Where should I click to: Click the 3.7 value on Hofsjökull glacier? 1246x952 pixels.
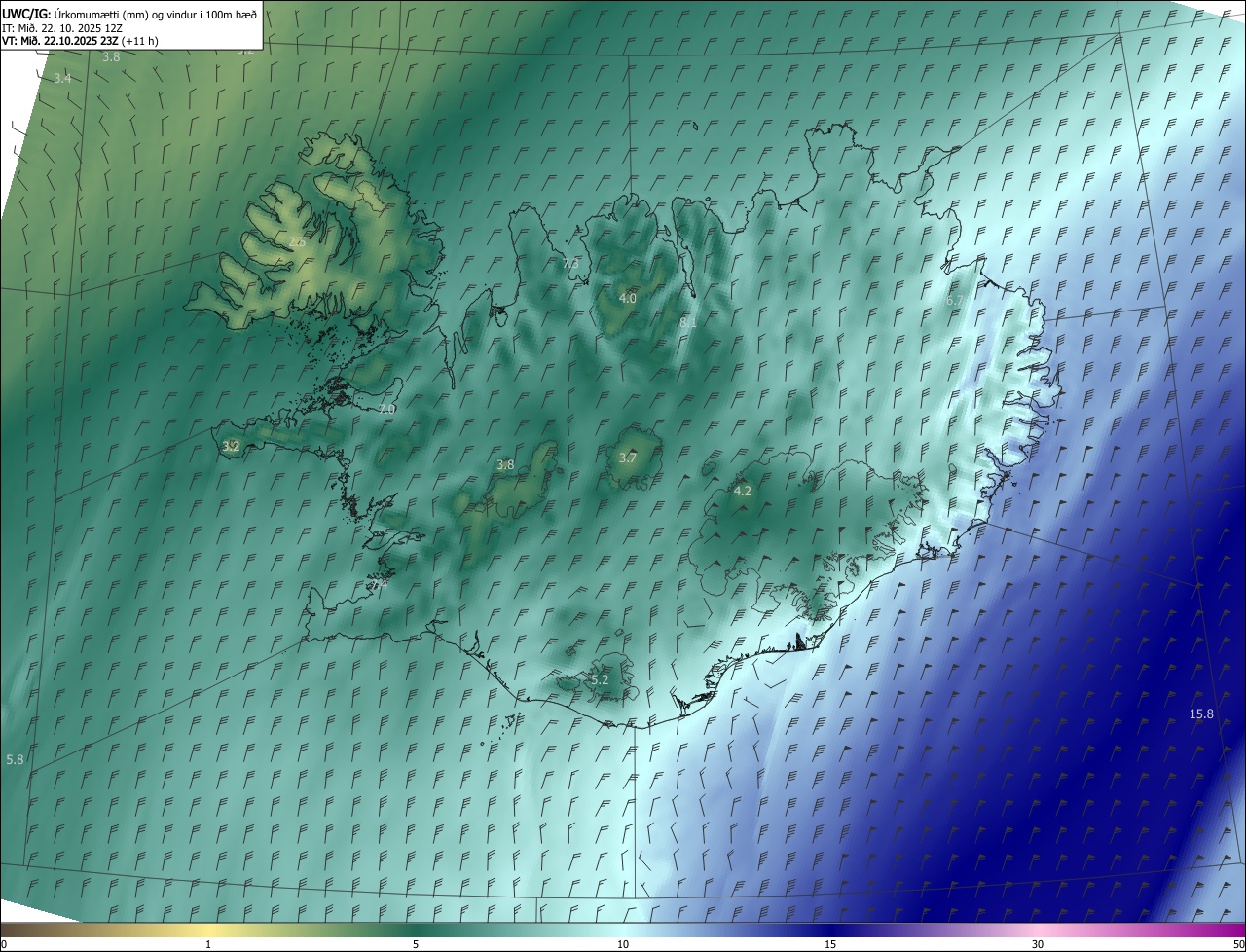tap(628, 458)
